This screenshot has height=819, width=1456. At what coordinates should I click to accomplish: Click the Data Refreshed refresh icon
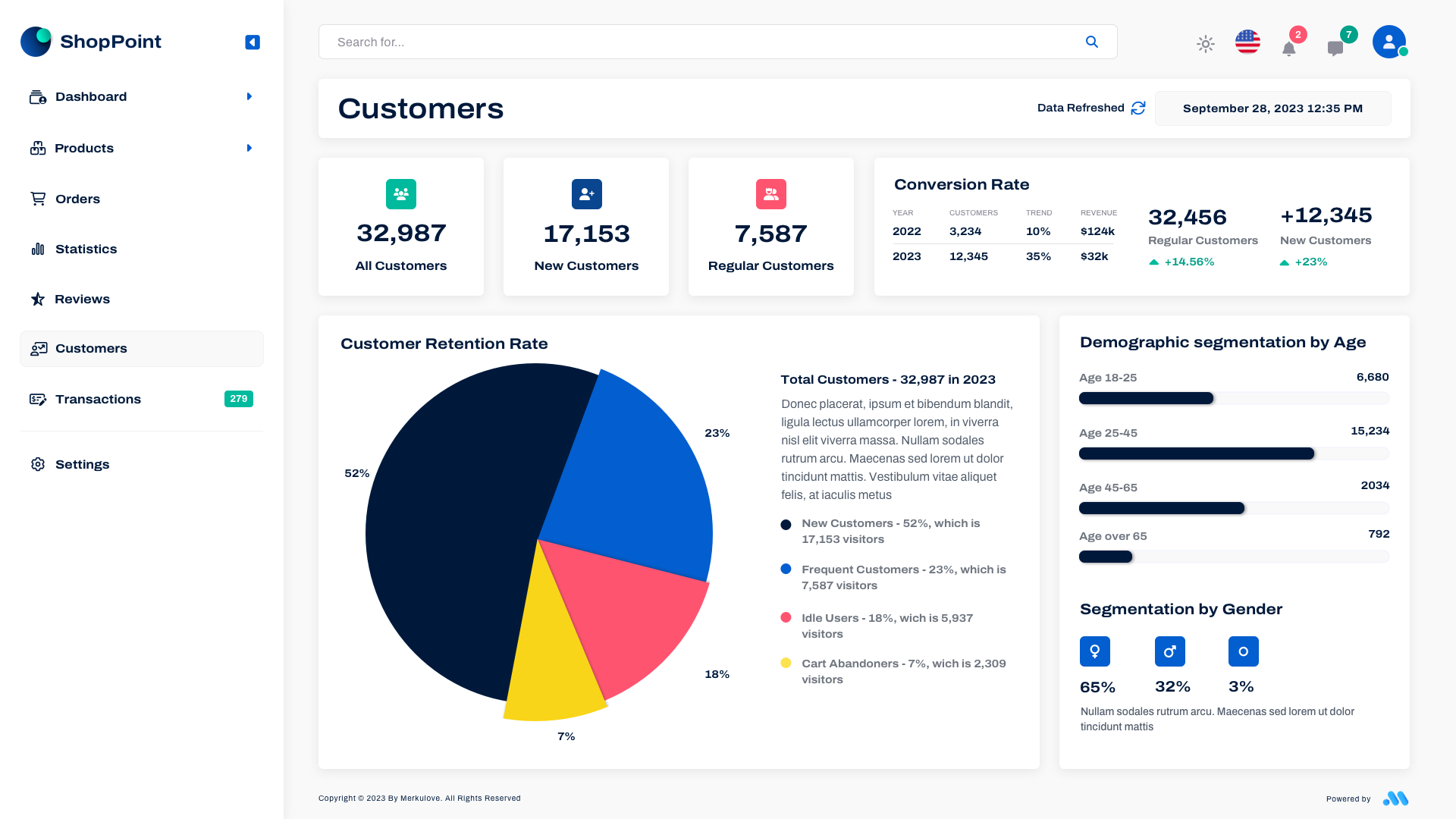1137,108
